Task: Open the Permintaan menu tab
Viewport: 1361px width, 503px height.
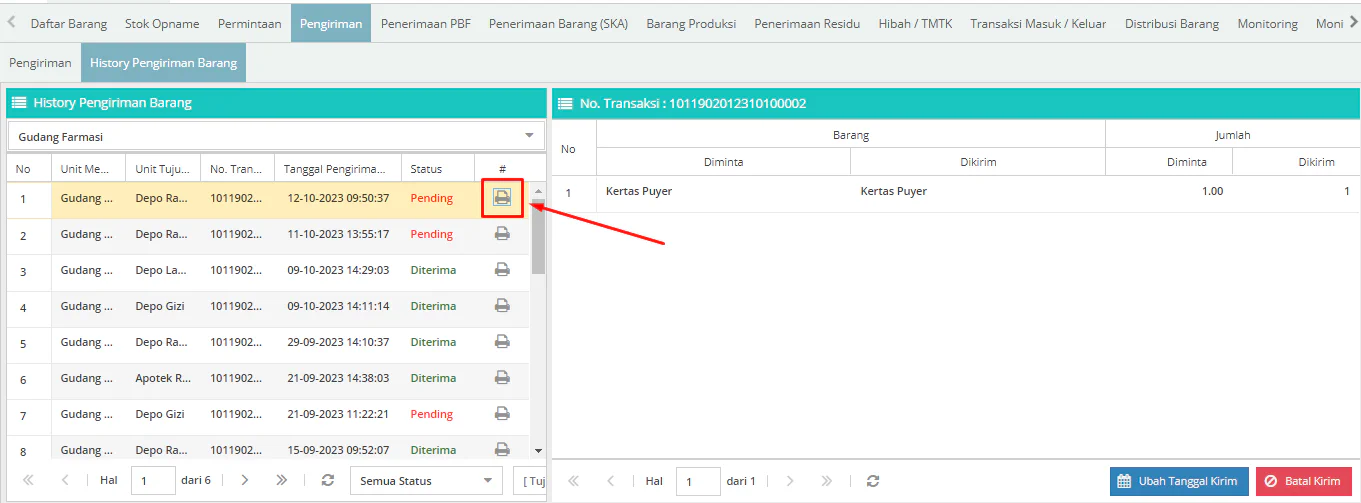Action: tap(250, 23)
